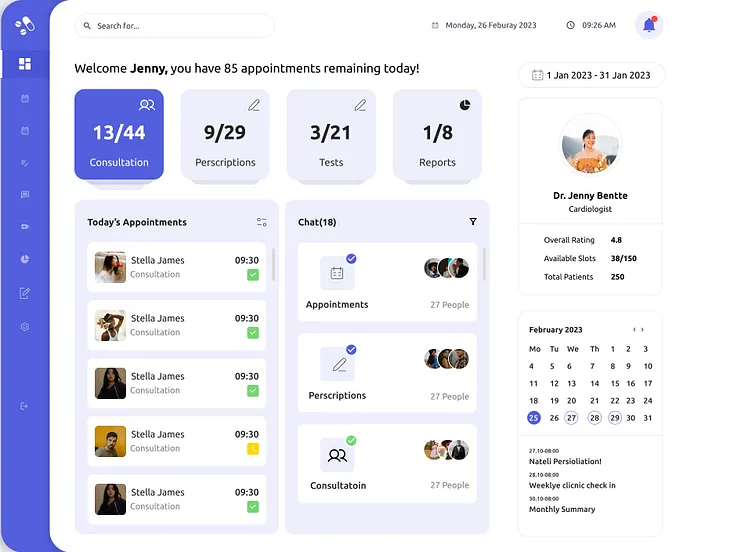752x552 pixels.
Task: Open the dashboard grid icon in sidebar
Action: (x=25, y=64)
